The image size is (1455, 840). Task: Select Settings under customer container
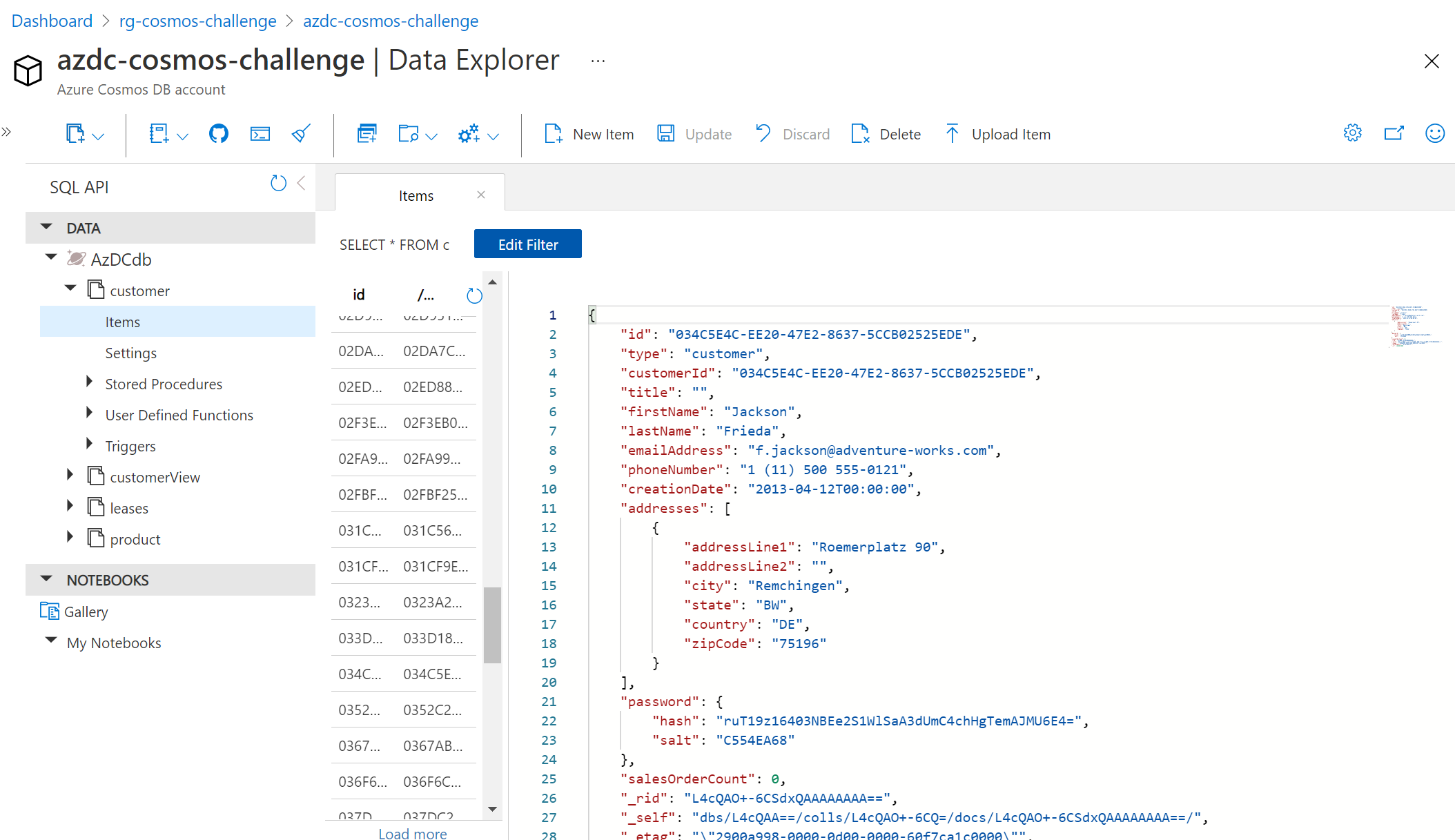point(130,353)
